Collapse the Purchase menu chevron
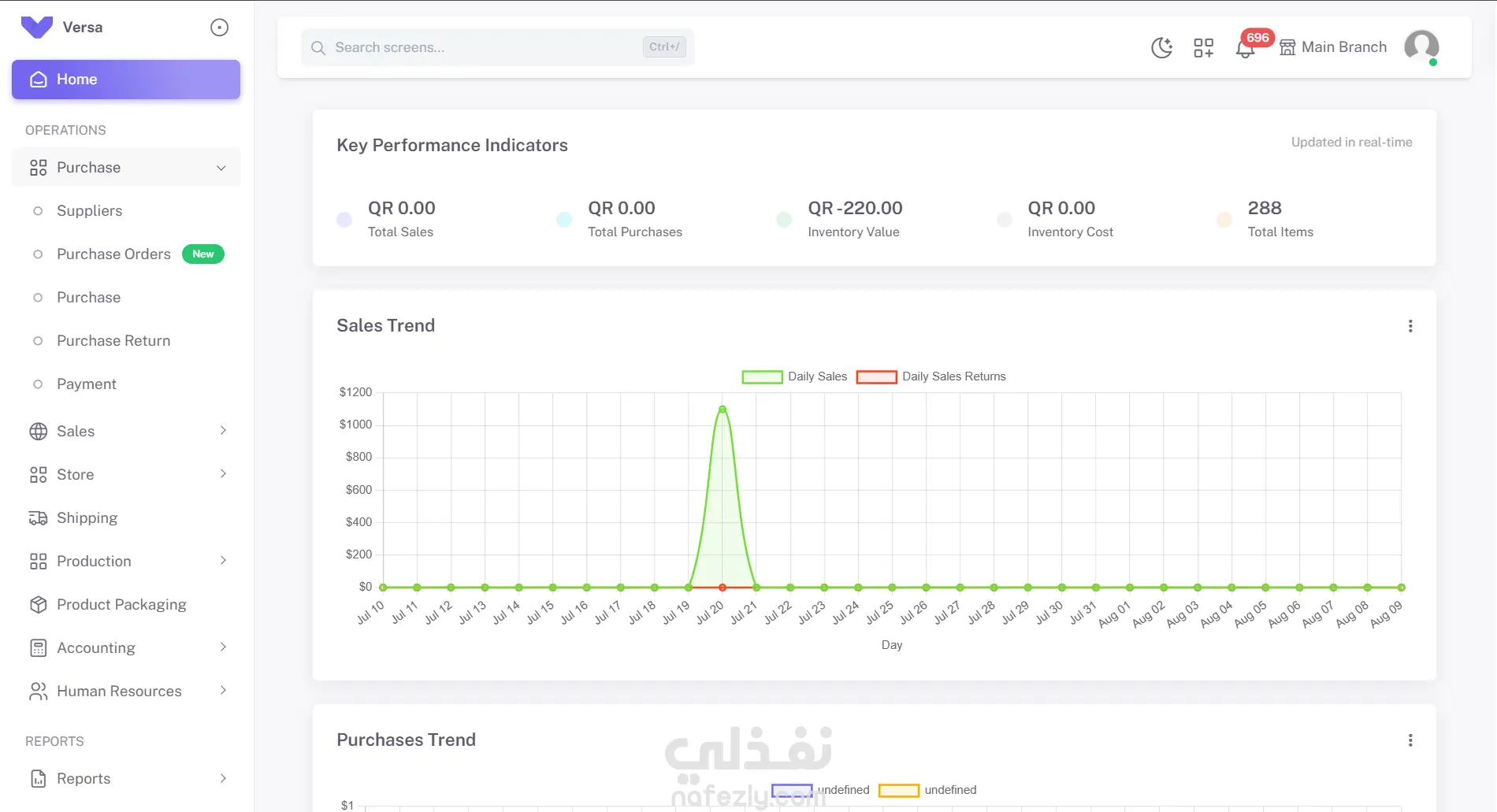 [221, 168]
